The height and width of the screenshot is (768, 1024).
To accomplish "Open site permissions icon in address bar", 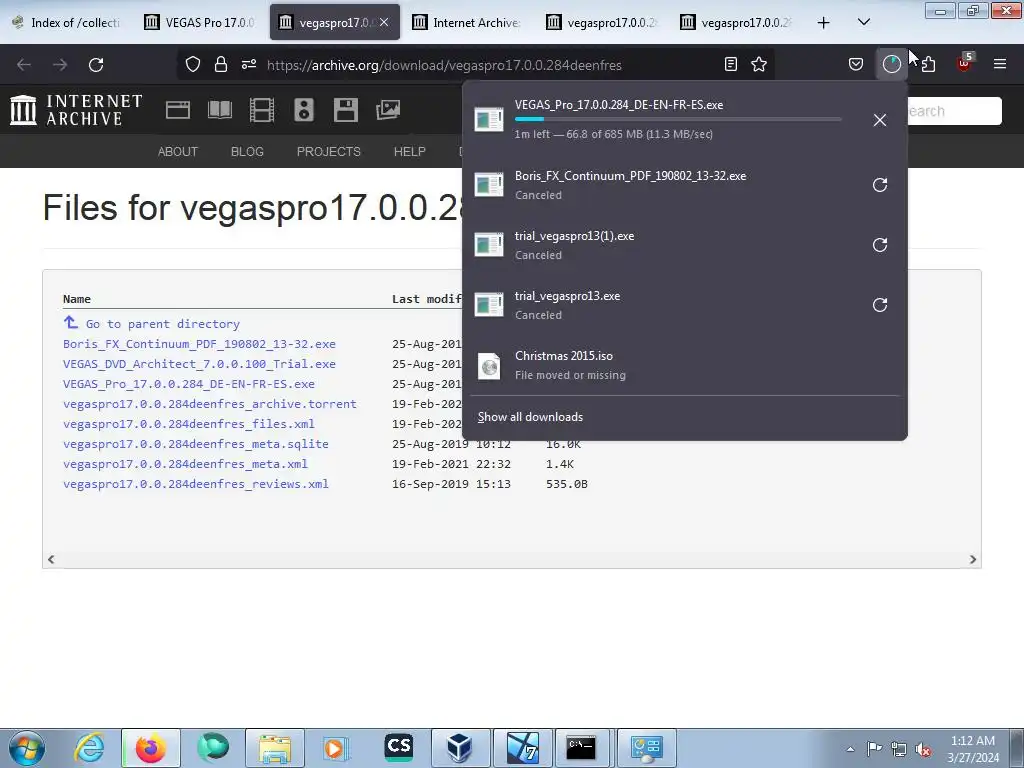I will click(x=249, y=64).
